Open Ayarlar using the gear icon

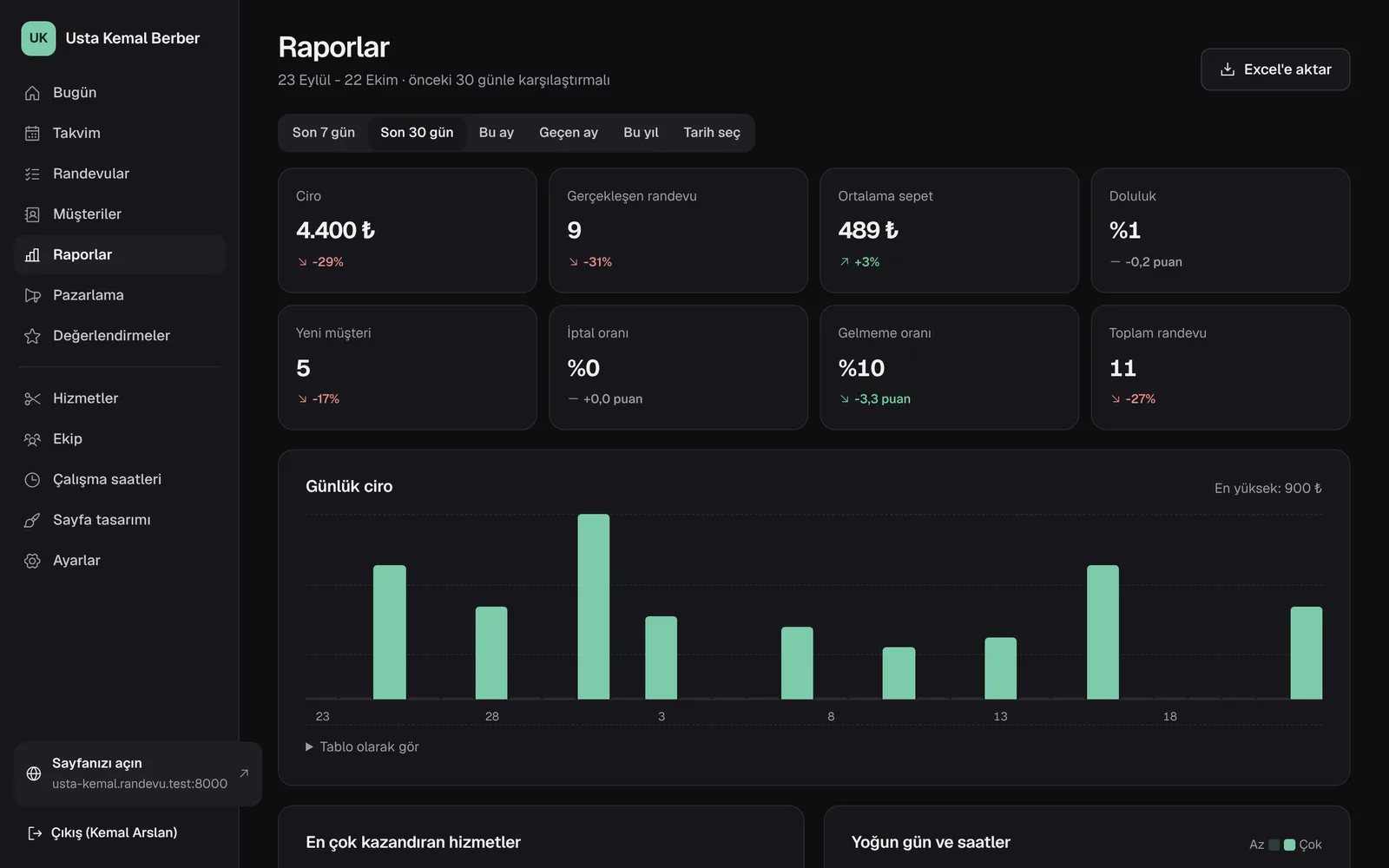pyautogui.click(x=32, y=561)
